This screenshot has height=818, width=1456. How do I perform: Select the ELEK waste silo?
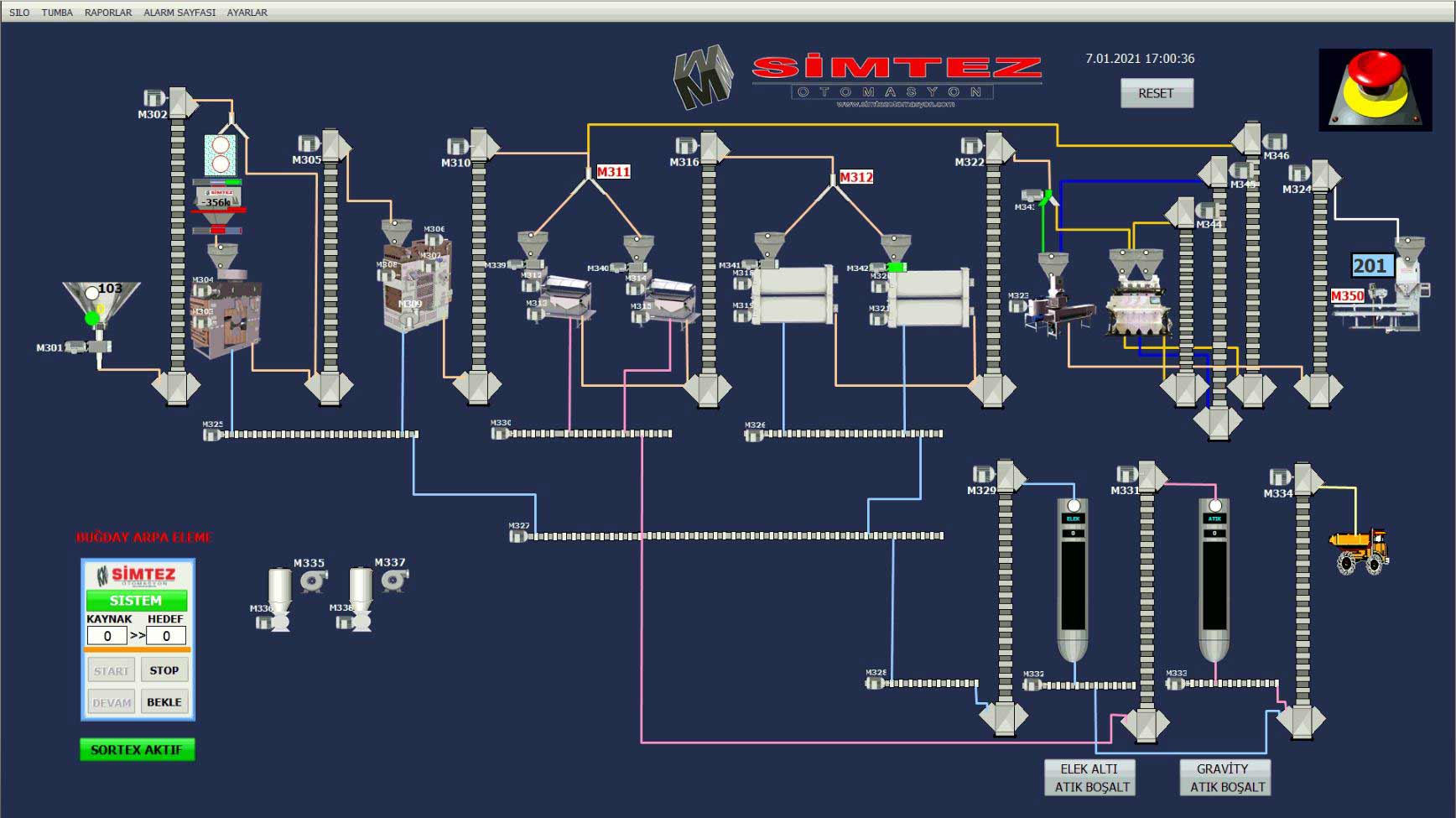[x=1073, y=579]
